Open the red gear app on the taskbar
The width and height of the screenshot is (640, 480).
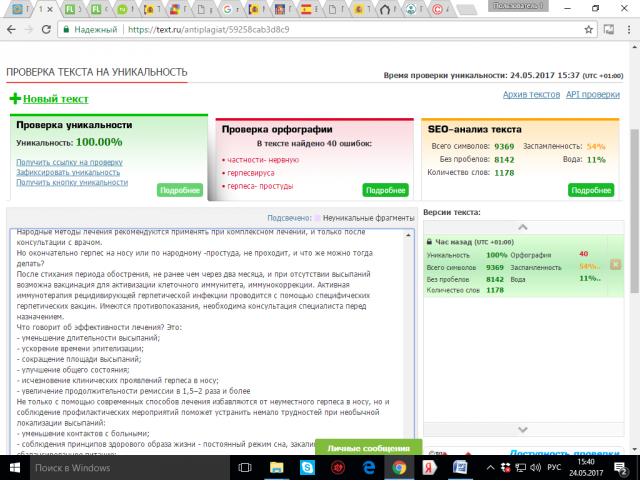pos(338,468)
